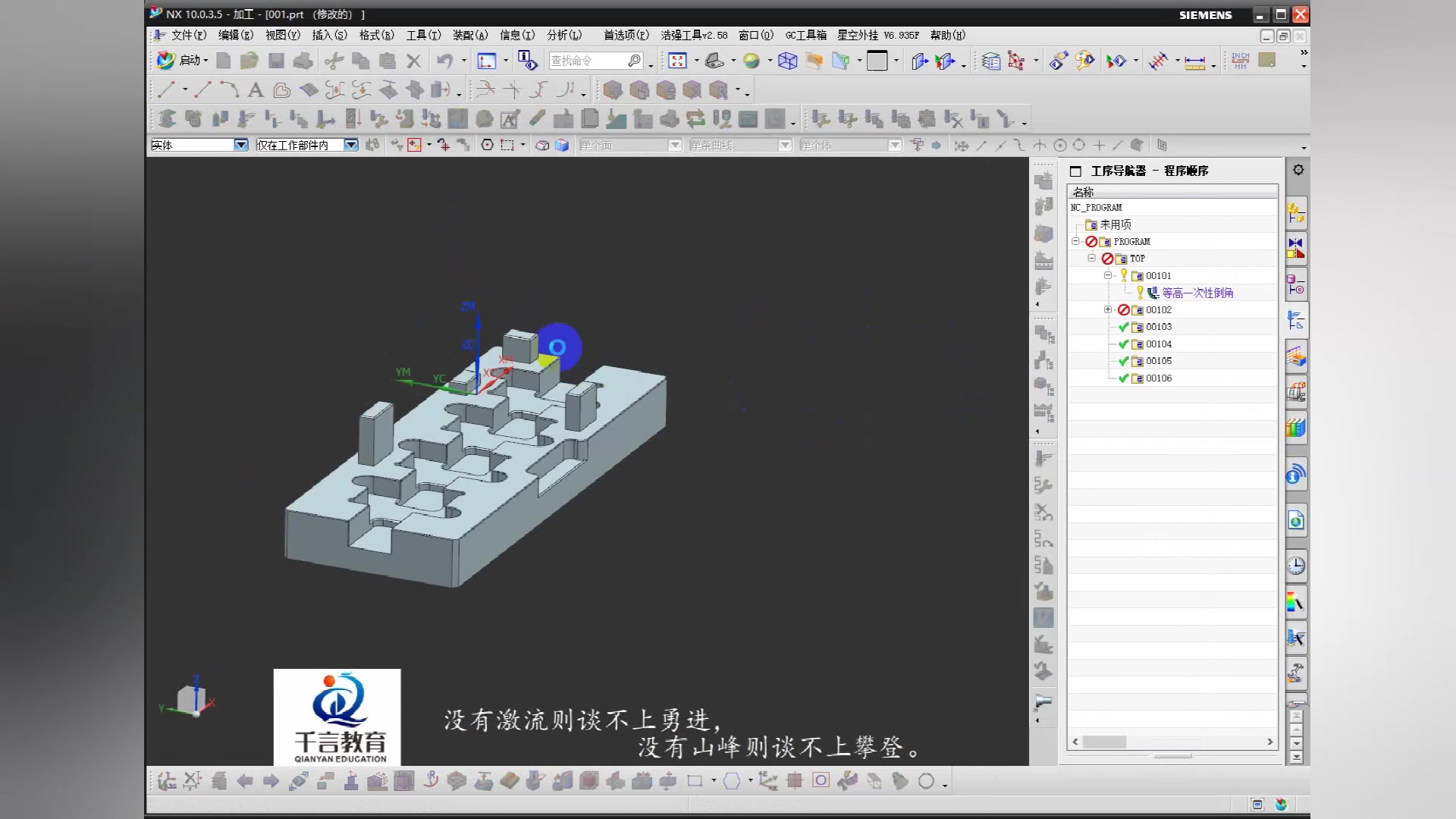Open the measure distance tool
Screen dimensions: 1456x819
click(x=1194, y=62)
